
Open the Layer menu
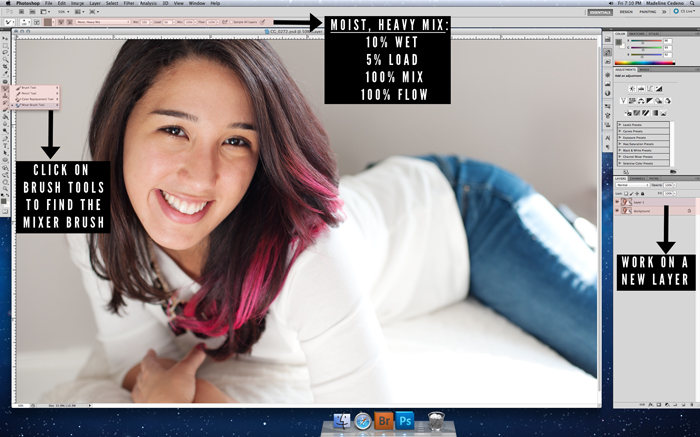[95, 3]
